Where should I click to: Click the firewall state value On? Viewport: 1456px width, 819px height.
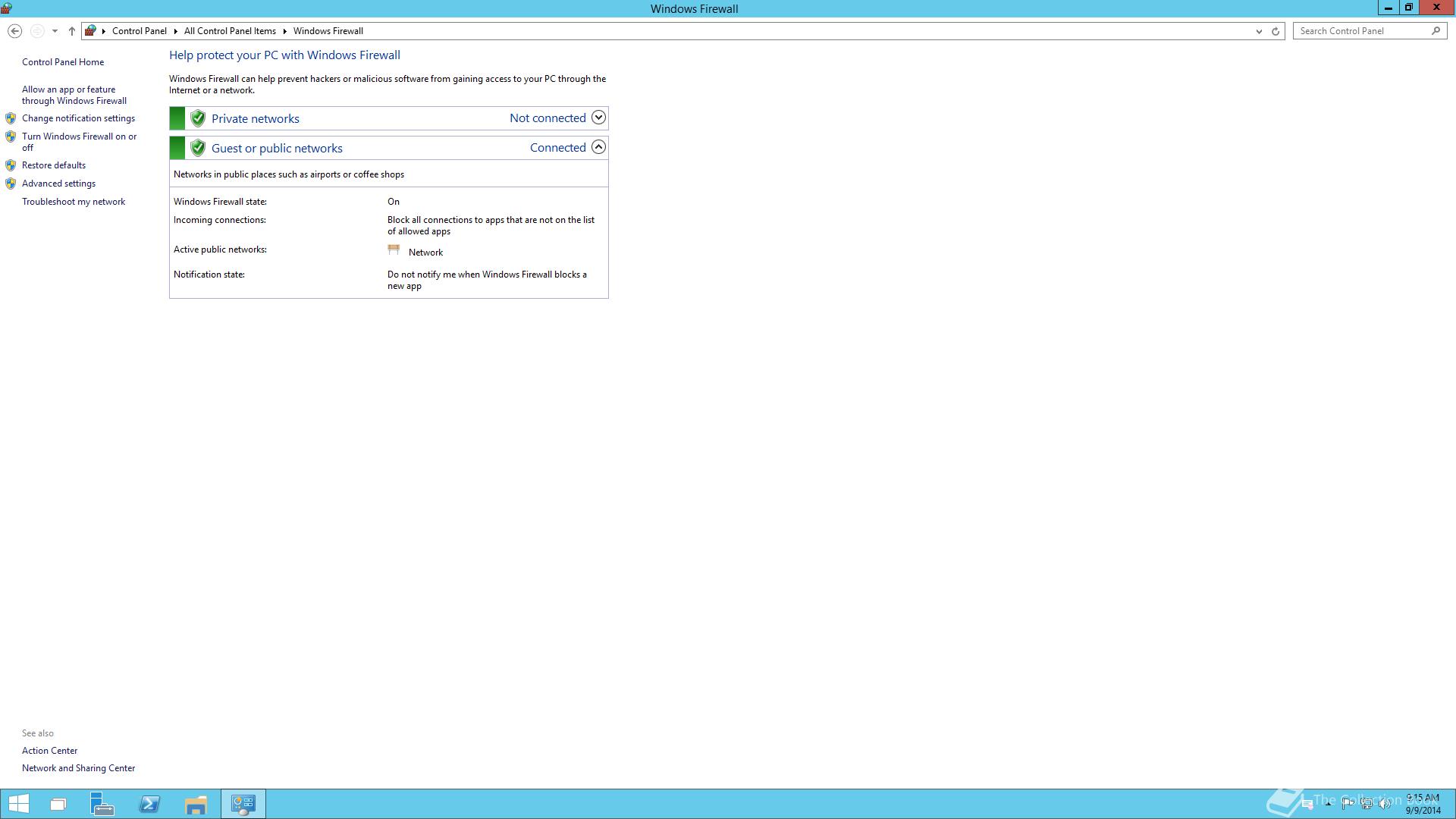pos(394,202)
